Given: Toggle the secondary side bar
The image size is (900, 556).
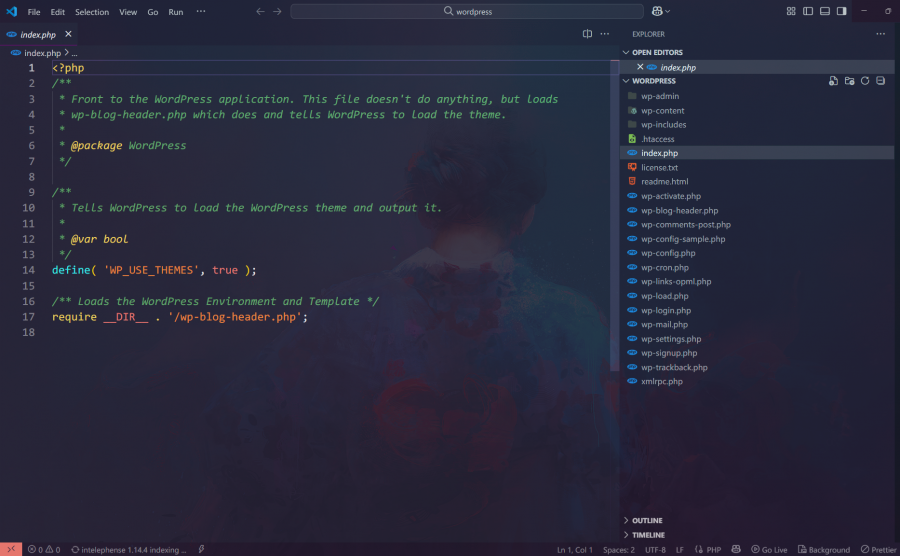Looking at the screenshot, I should (842, 12).
